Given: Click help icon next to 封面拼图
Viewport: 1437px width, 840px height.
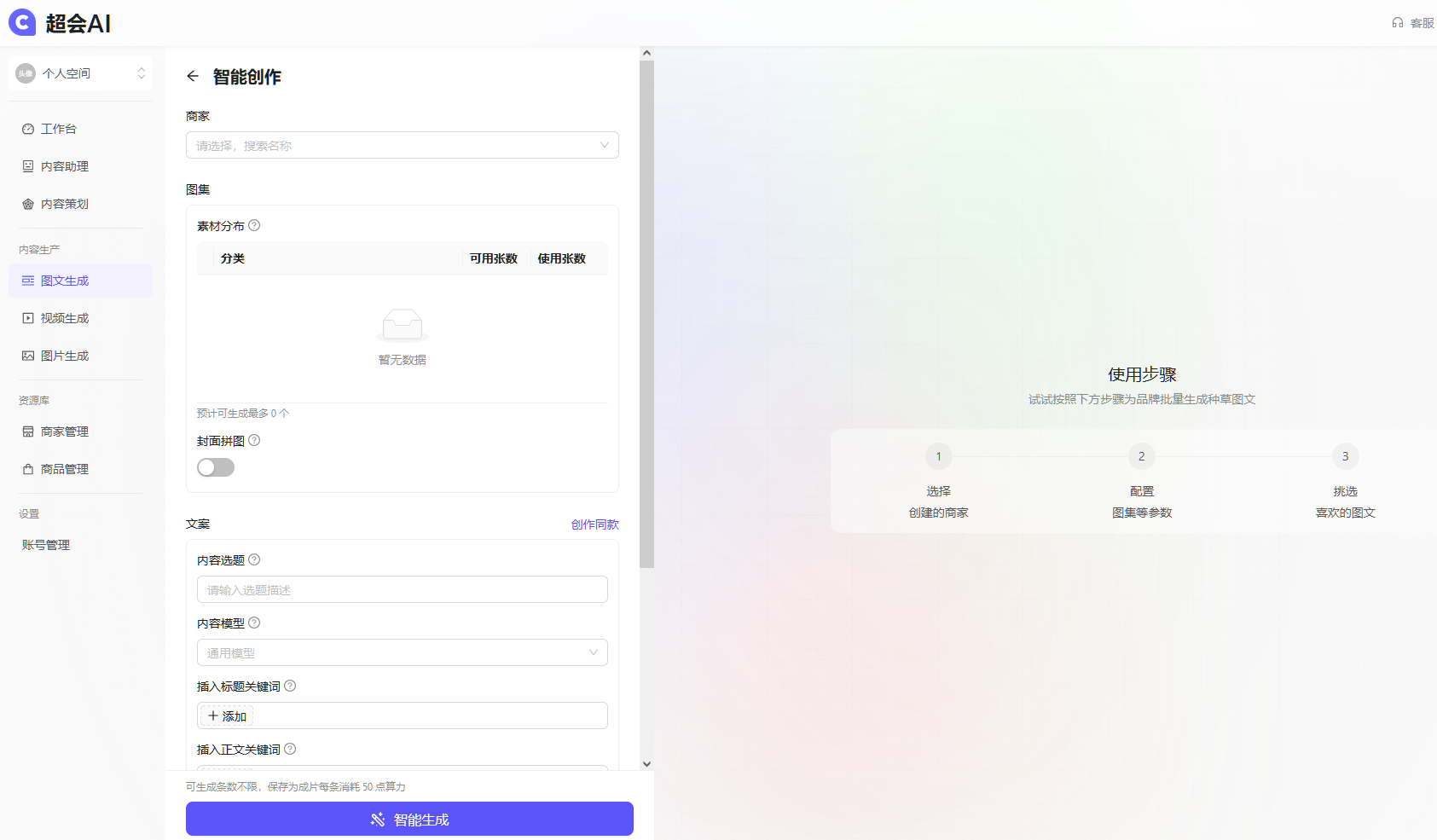Looking at the screenshot, I should (x=254, y=441).
